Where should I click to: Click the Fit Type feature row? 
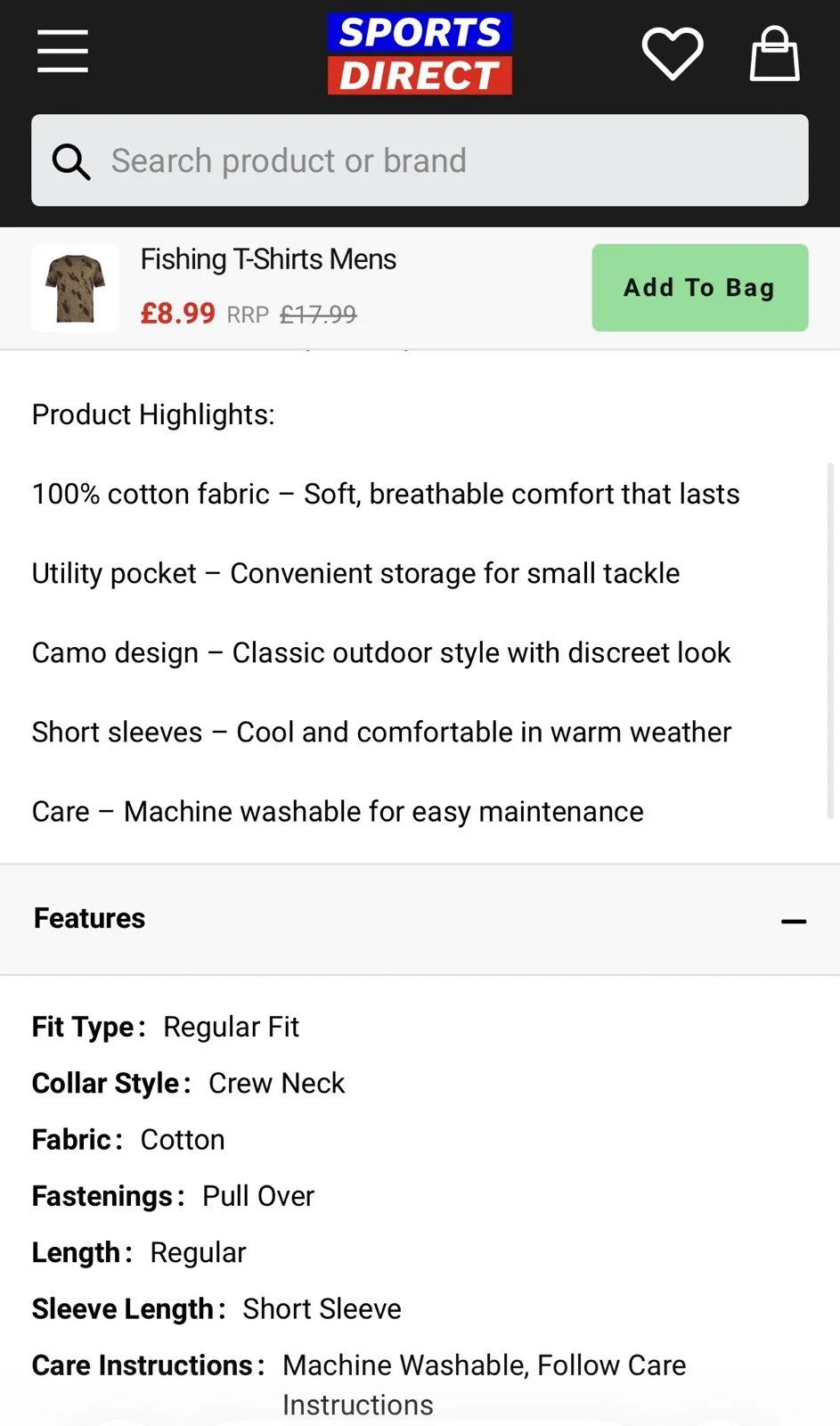click(166, 1027)
